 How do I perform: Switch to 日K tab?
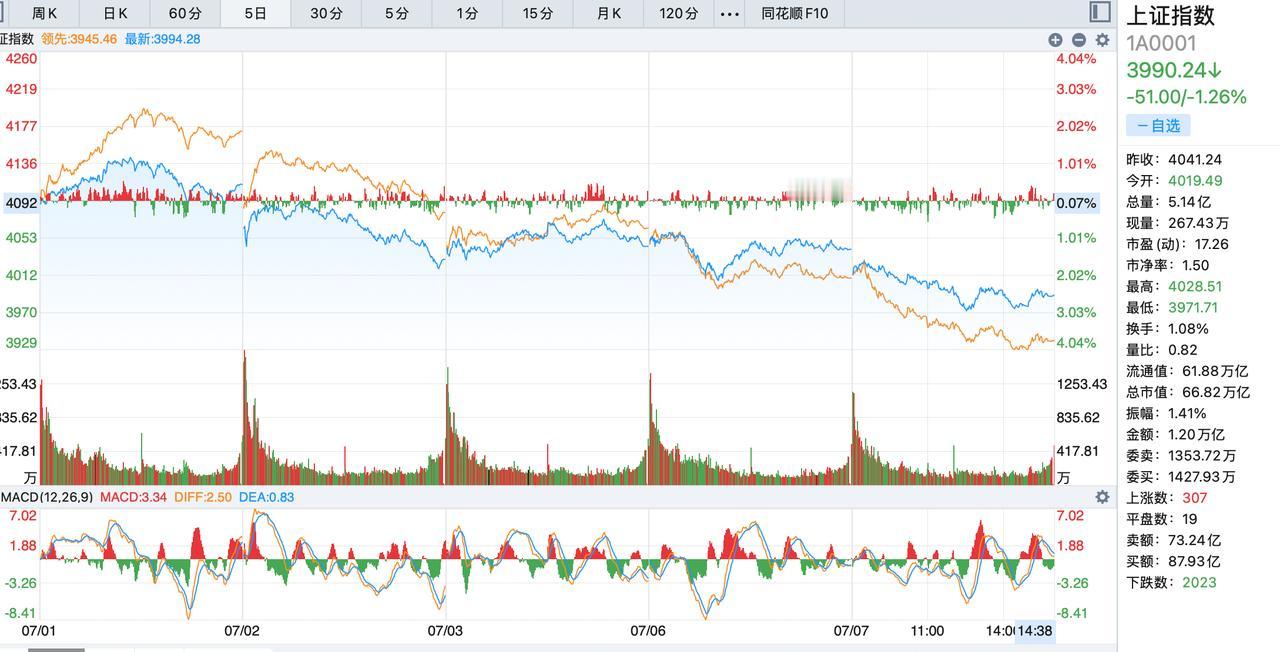coord(116,14)
